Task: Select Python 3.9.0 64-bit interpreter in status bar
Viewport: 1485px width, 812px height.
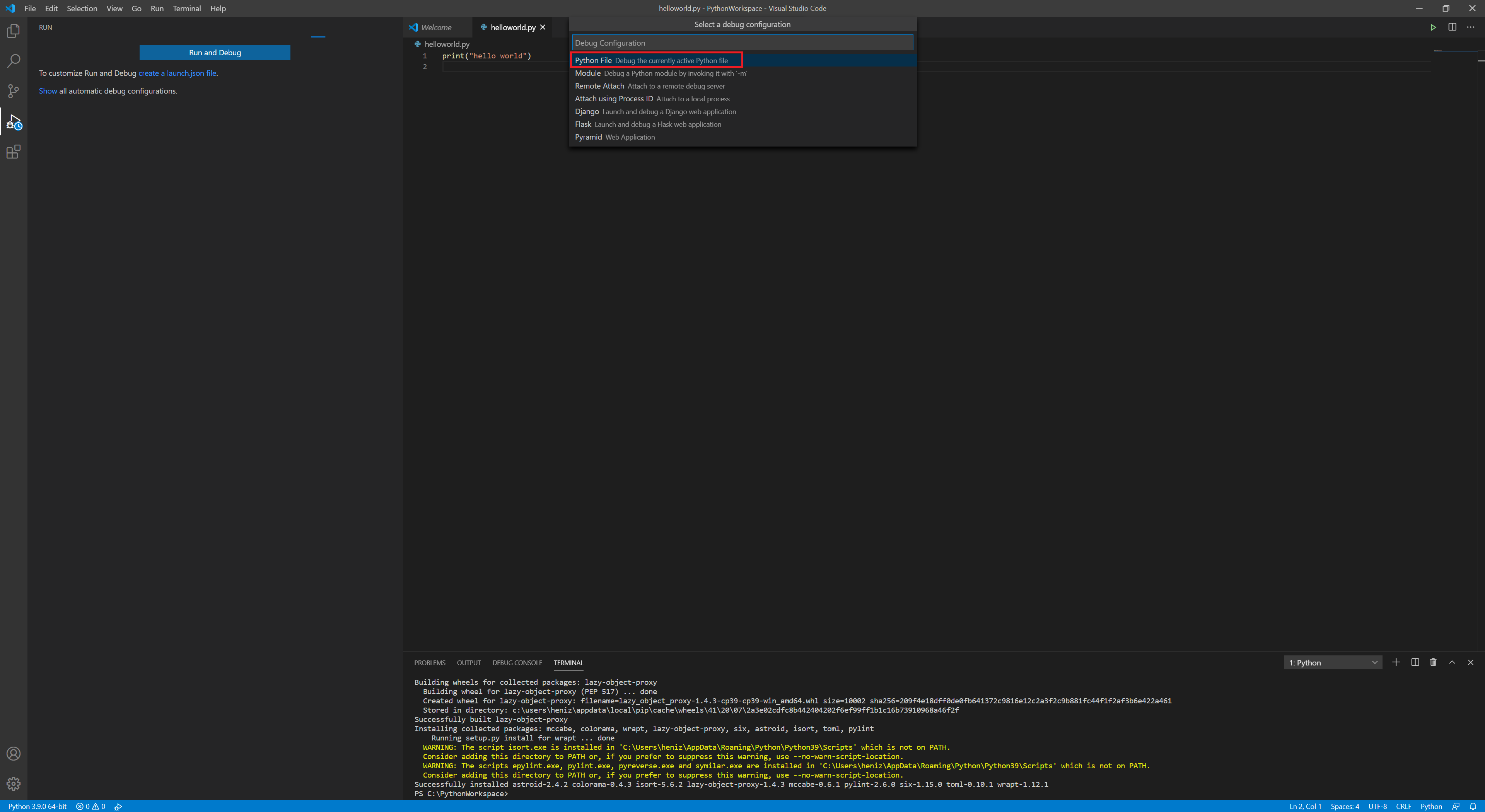Action: (38, 806)
